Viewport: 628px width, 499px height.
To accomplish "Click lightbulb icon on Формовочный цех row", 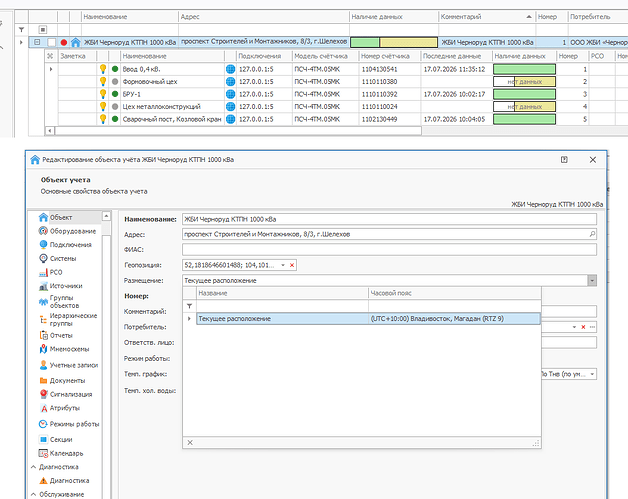I will 103,81.
